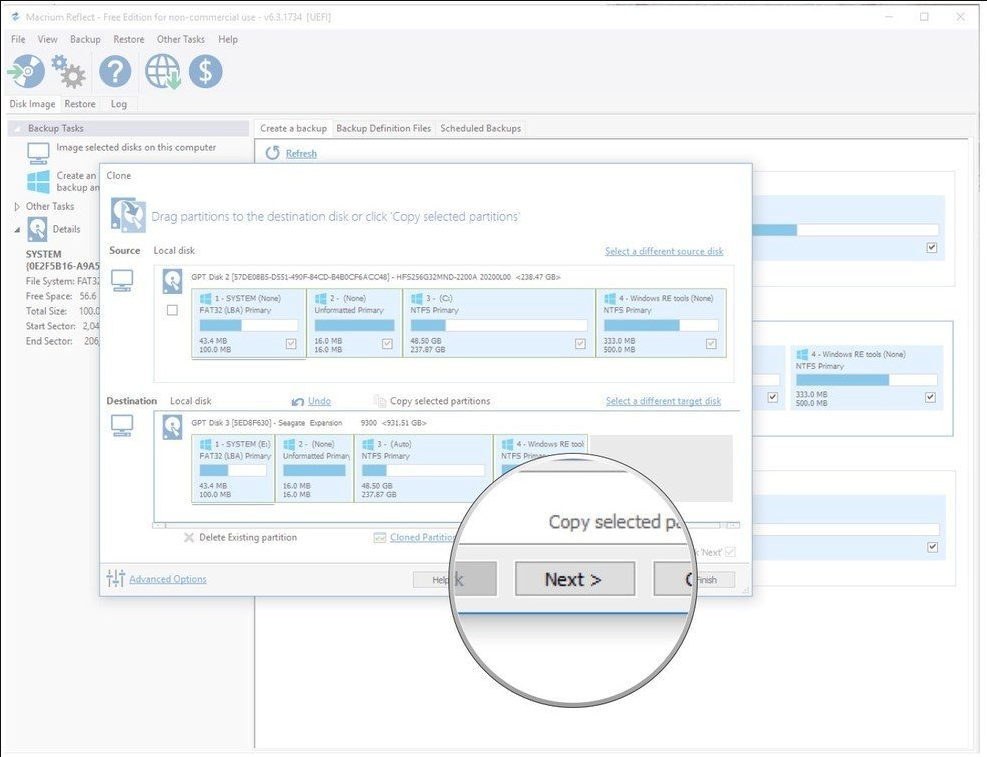Open the Help menu in the menu bar
This screenshot has width=987, height=757.
[228, 39]
